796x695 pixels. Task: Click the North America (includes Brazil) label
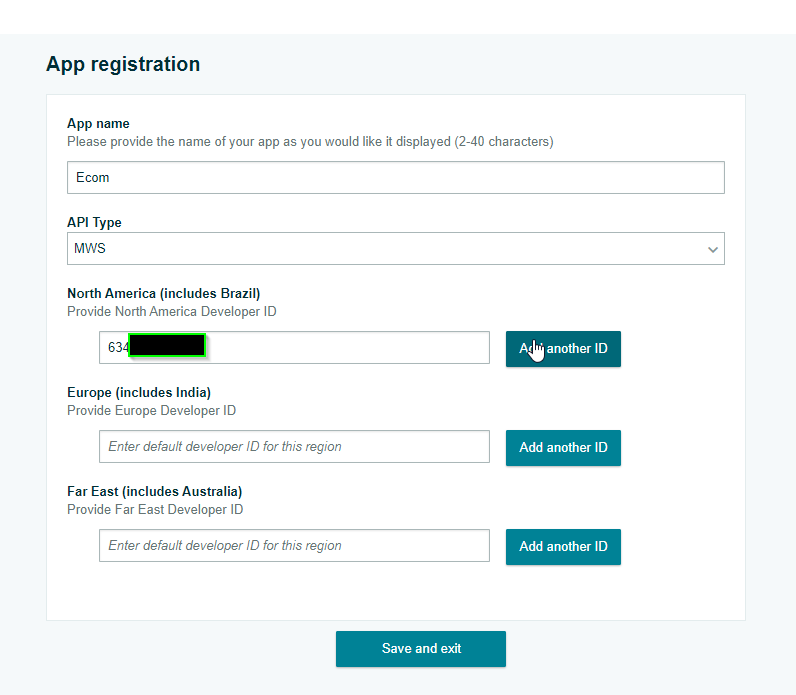click(163, 293)
